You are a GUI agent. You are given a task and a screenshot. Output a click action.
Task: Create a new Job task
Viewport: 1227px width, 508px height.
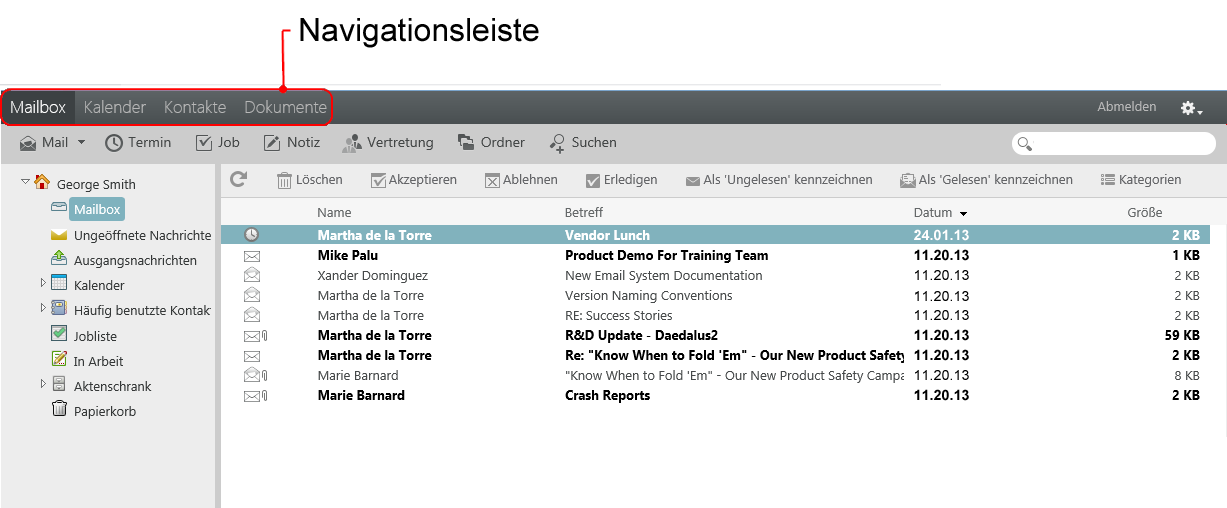pos(217,143)
